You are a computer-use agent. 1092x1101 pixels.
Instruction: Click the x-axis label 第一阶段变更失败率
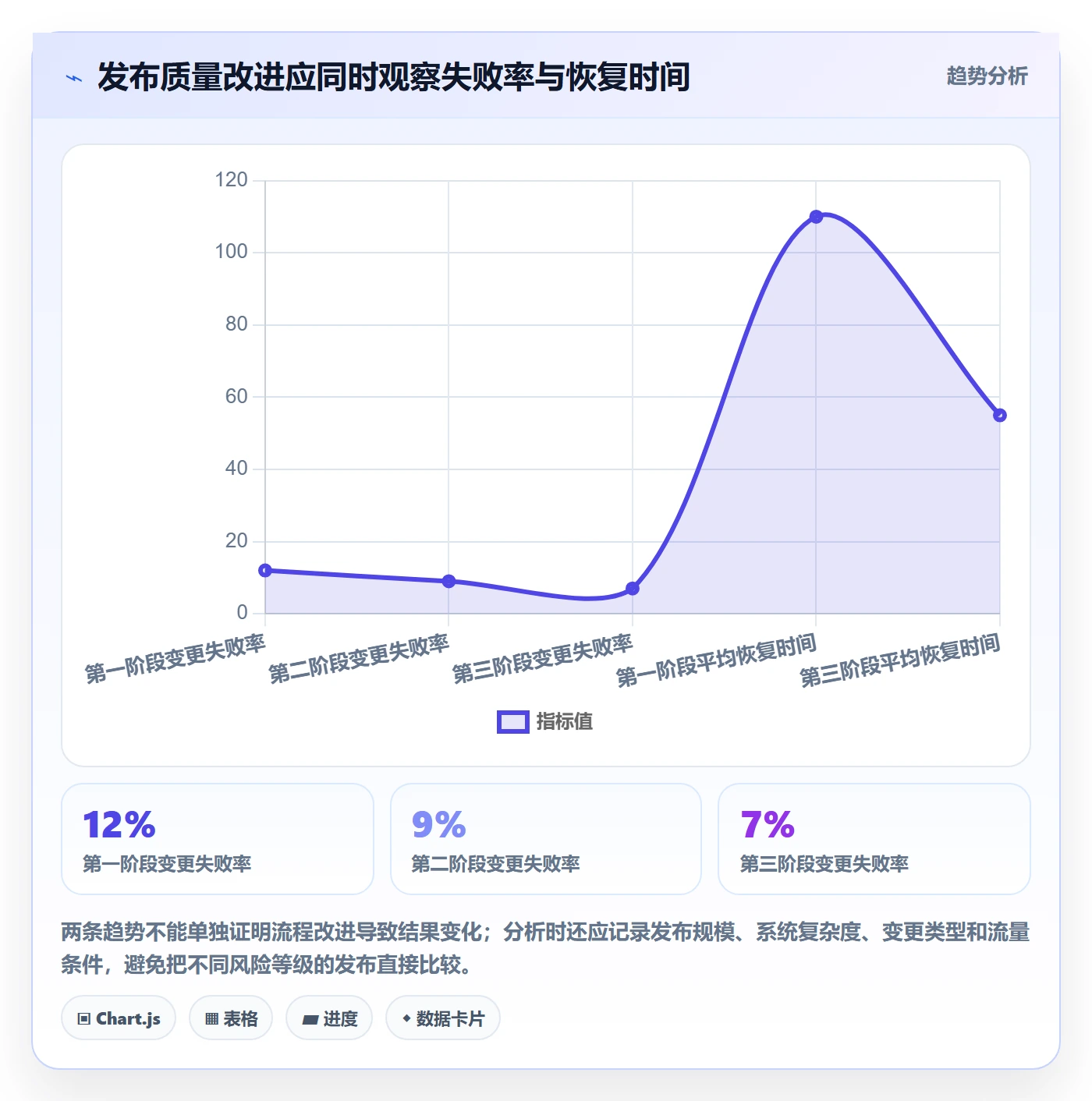tap(175, 659)
